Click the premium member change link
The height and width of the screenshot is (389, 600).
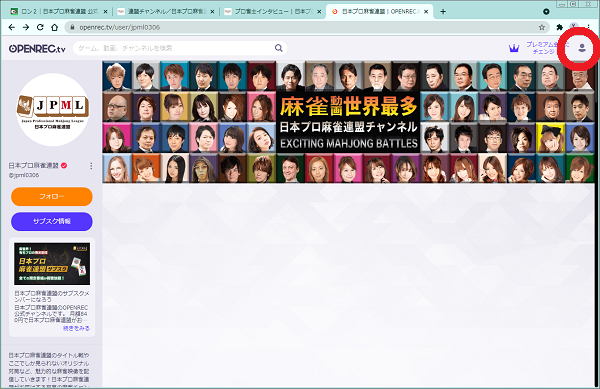click(x=543, y=48)
